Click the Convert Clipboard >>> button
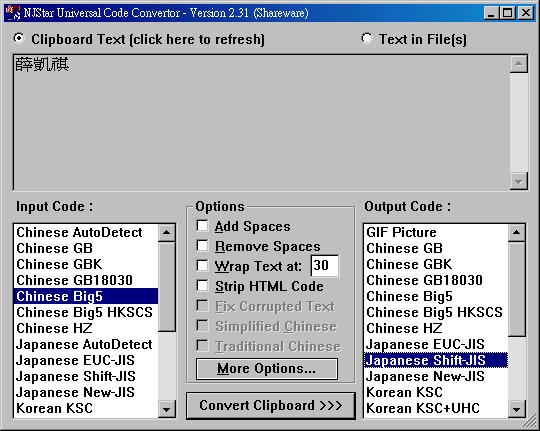The width and height of the screenshot is (540, 431). 271,406
